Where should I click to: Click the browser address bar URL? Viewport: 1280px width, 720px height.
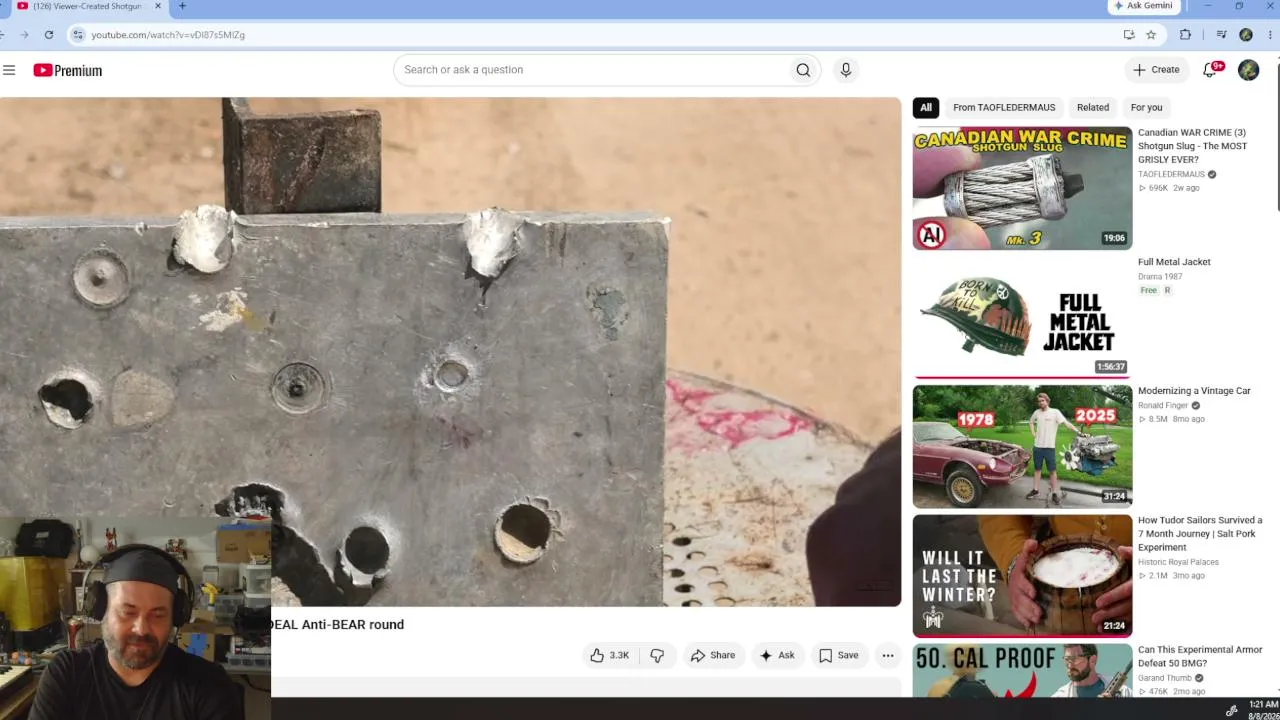168,35
